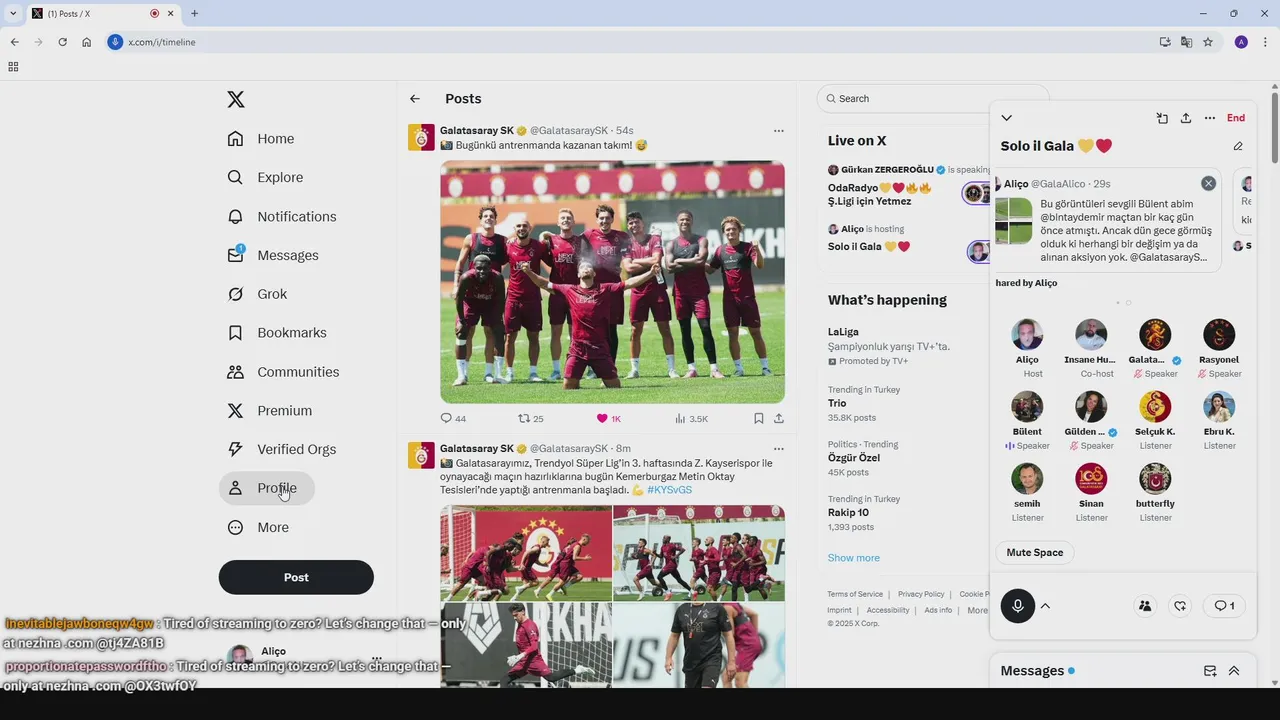Repost the training photo post (25 reposts)

coord(531,418)
